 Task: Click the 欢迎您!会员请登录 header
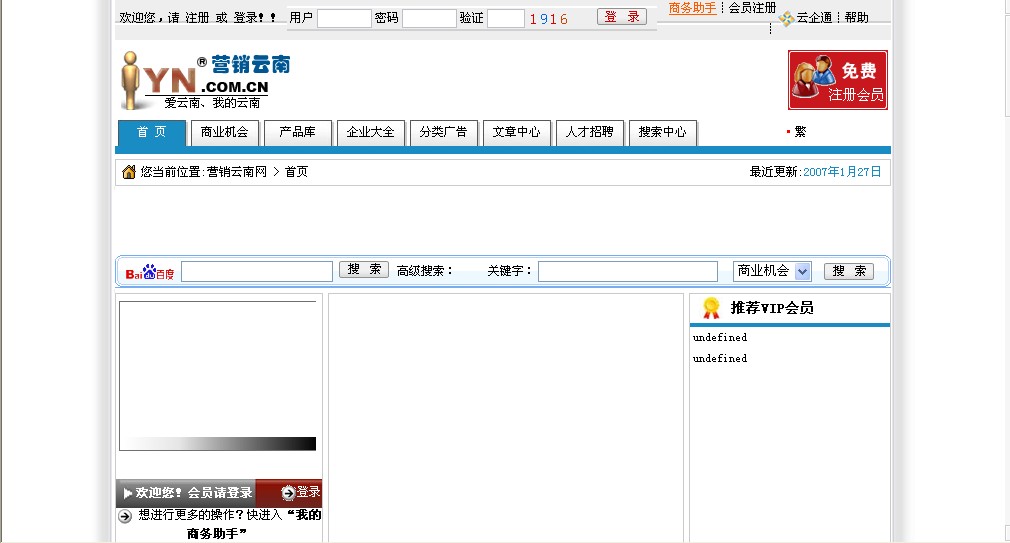coord(194,493)
